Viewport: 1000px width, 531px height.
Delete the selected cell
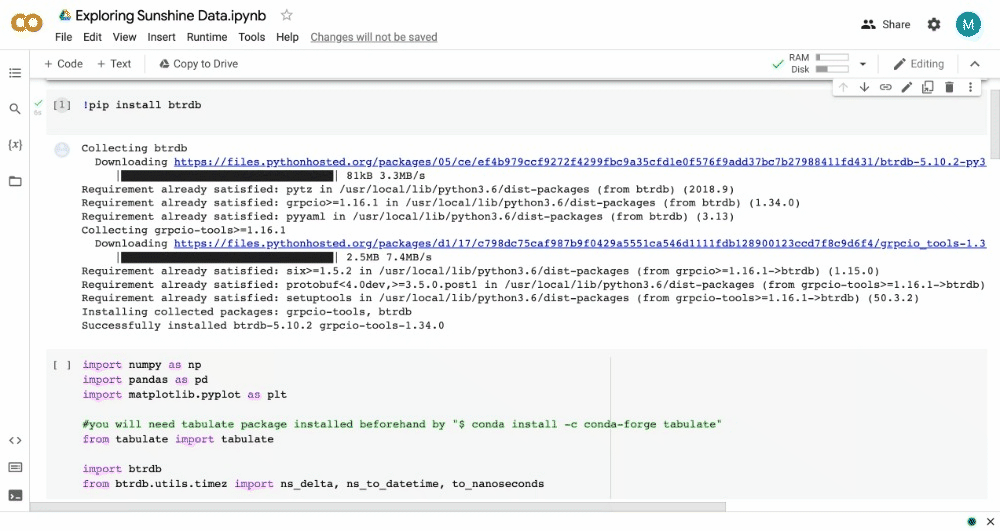tap(949, 87)
